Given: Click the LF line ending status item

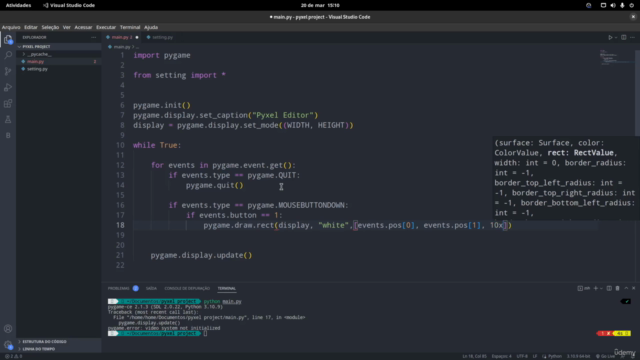Looking at the screenshot, I should point(535,356).
